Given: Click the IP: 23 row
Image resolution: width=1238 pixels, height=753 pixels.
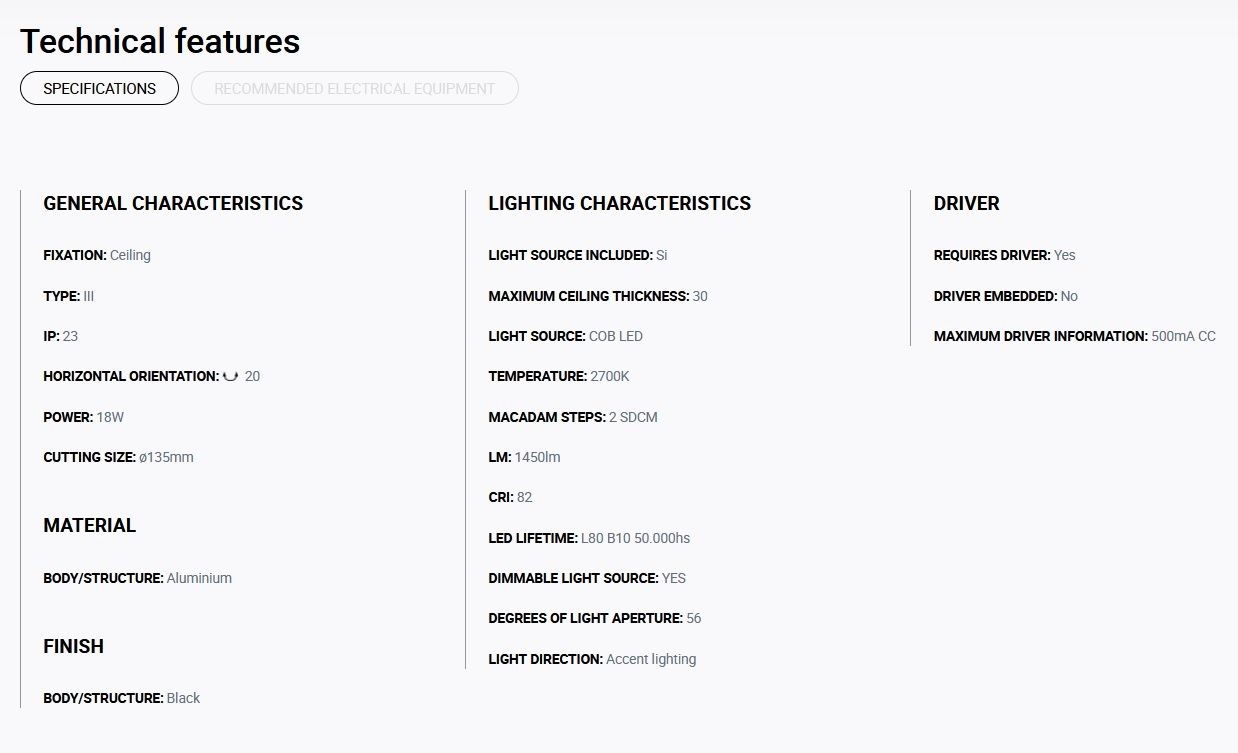Looking at the screenshot, I should click(x=60, y=336).
